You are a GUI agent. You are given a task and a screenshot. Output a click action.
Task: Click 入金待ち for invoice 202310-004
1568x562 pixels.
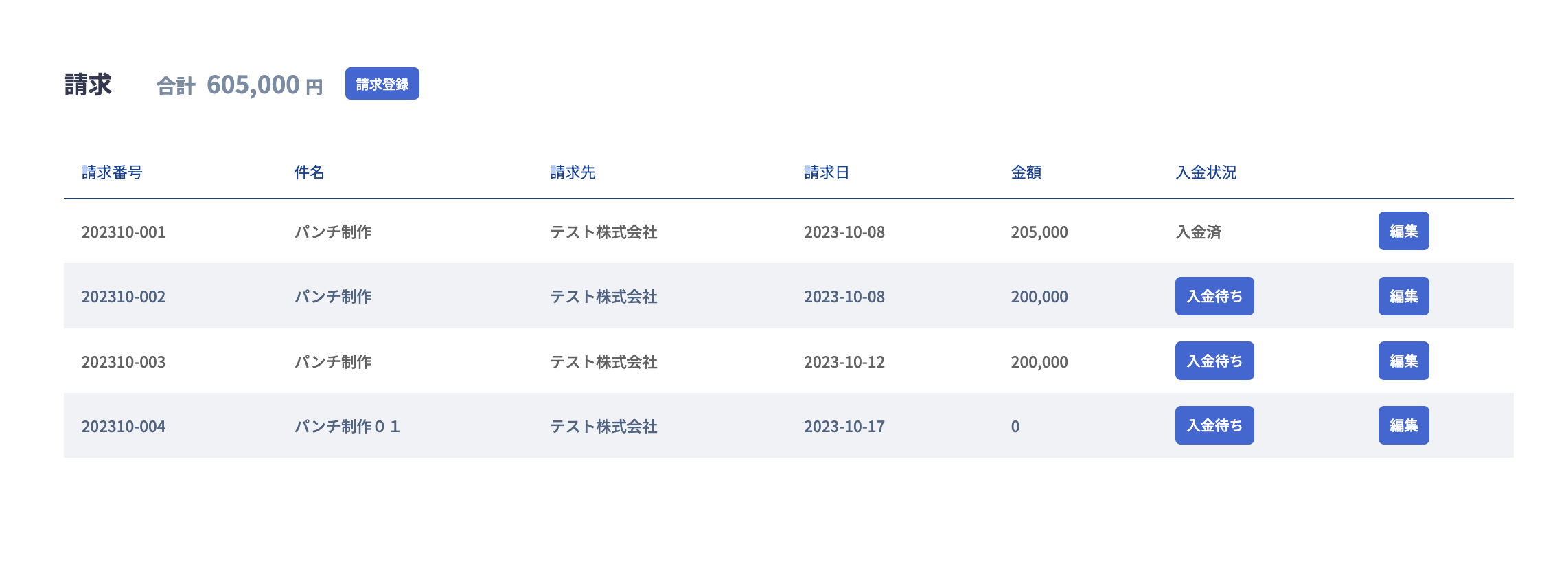click(x=1214, y=425)
